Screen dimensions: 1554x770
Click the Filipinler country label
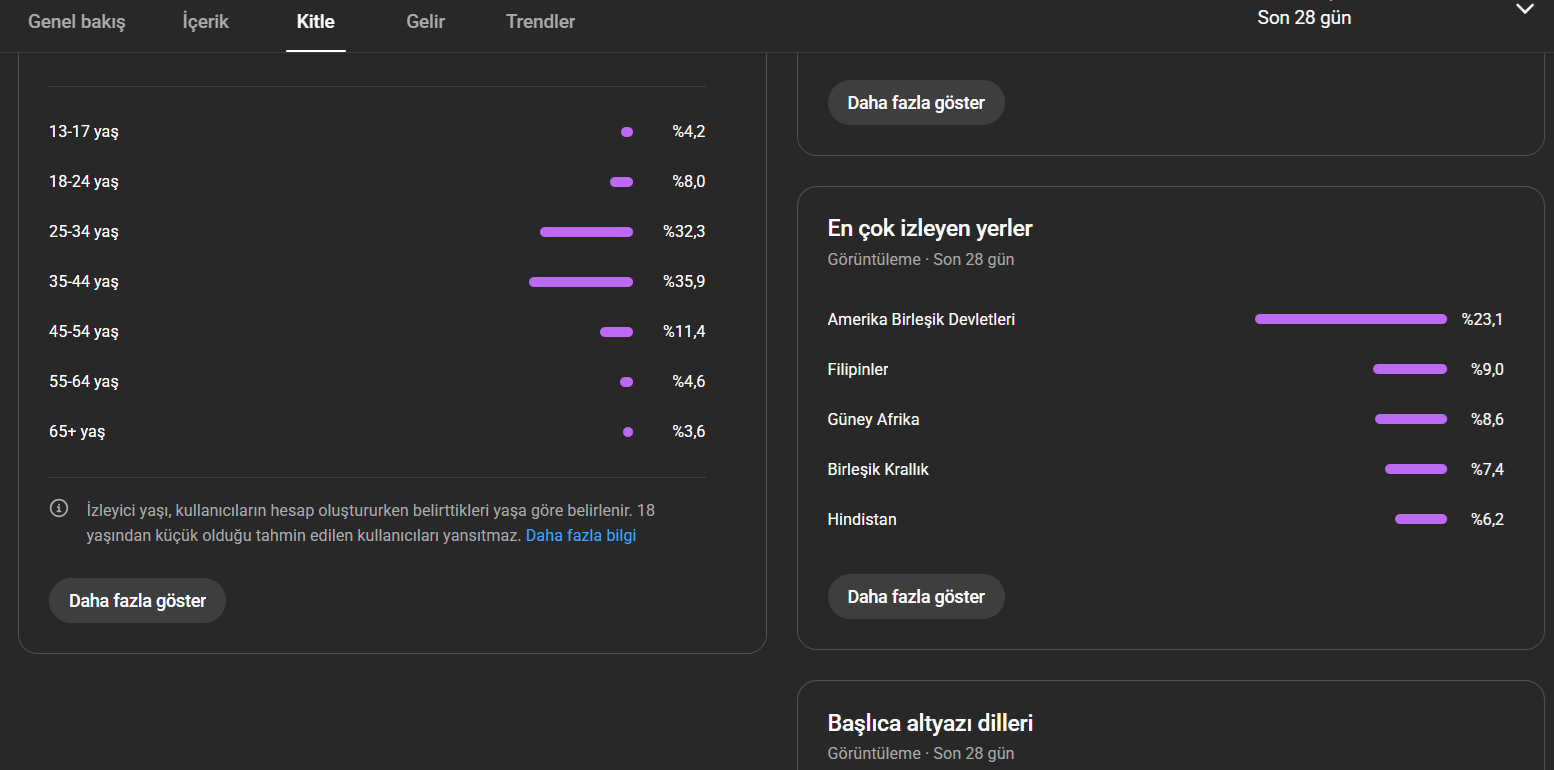coord(858,370)
